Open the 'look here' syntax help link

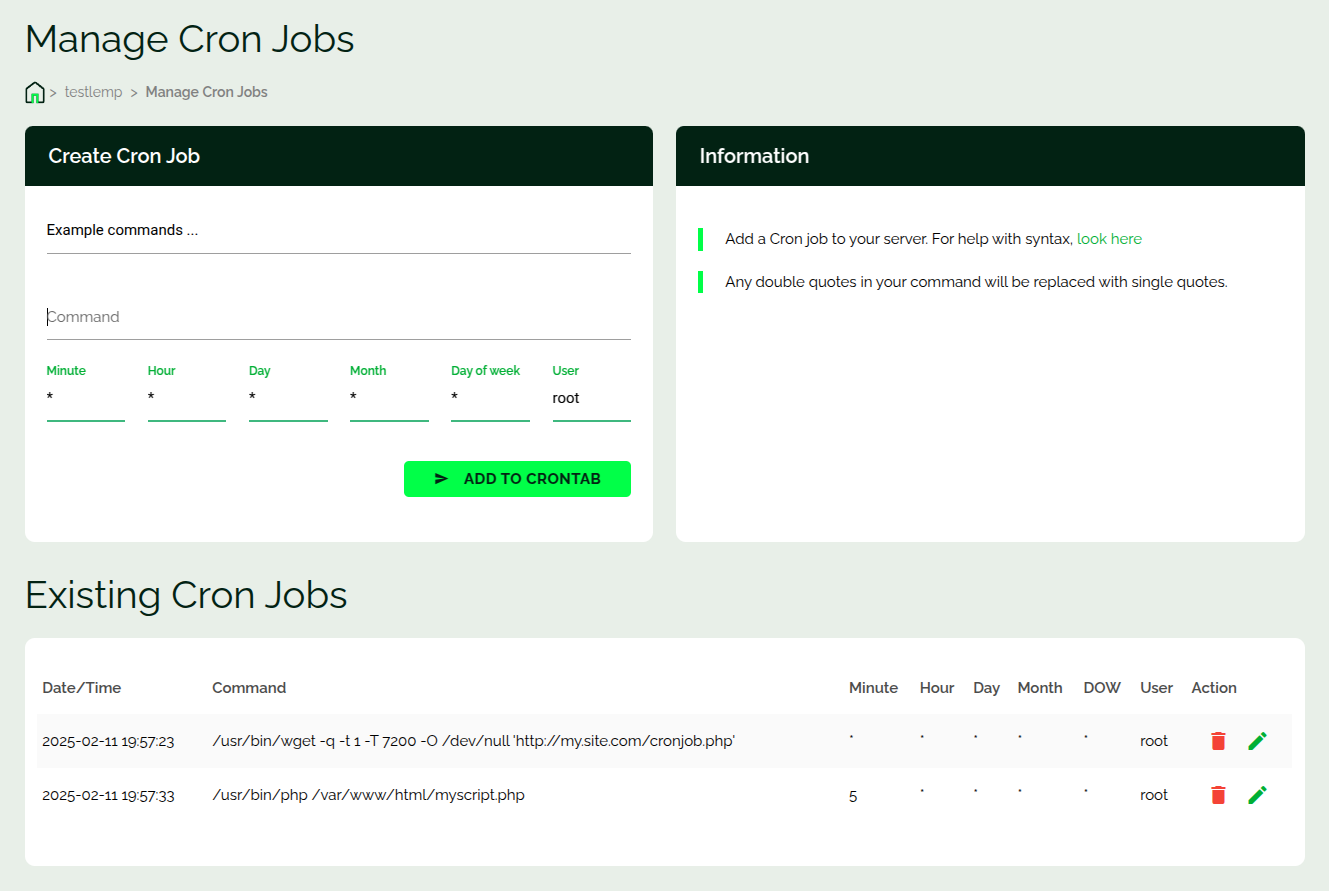(1109, 239)
